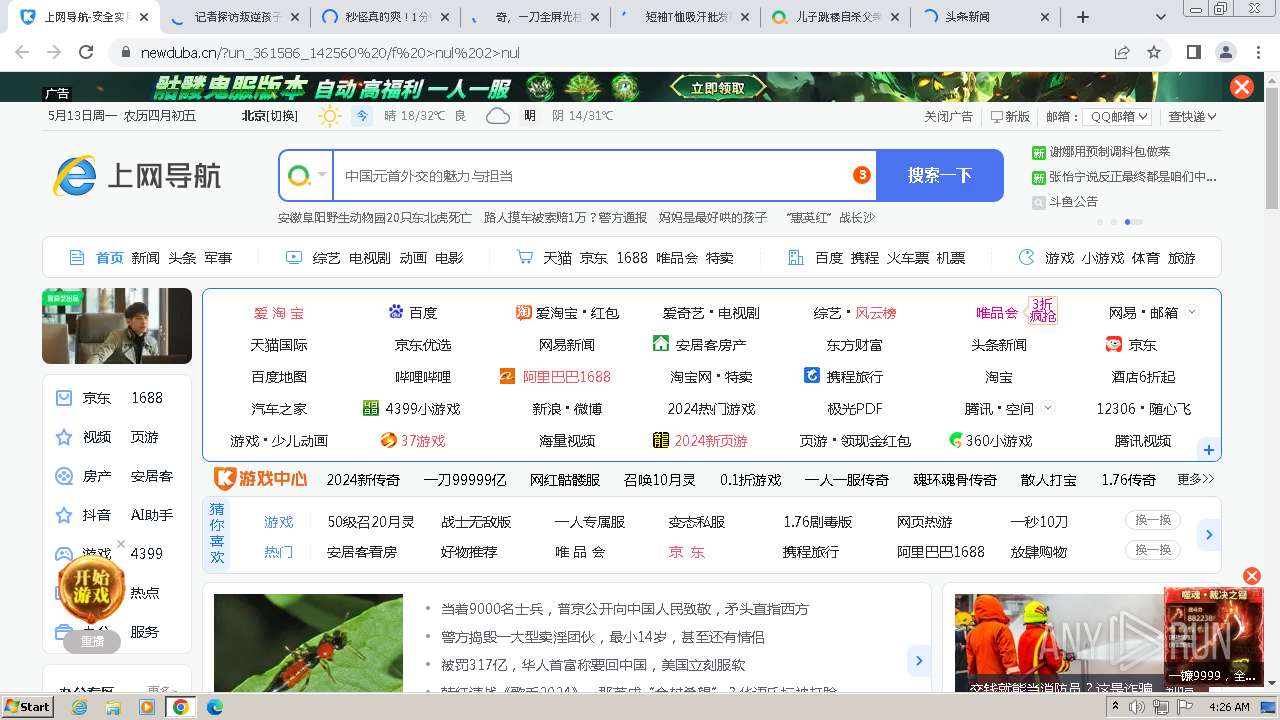Switch to 新版 layout
The height and width of the screenshot is (720, 1280).
pyautogui.click(x=1010, y=116)
